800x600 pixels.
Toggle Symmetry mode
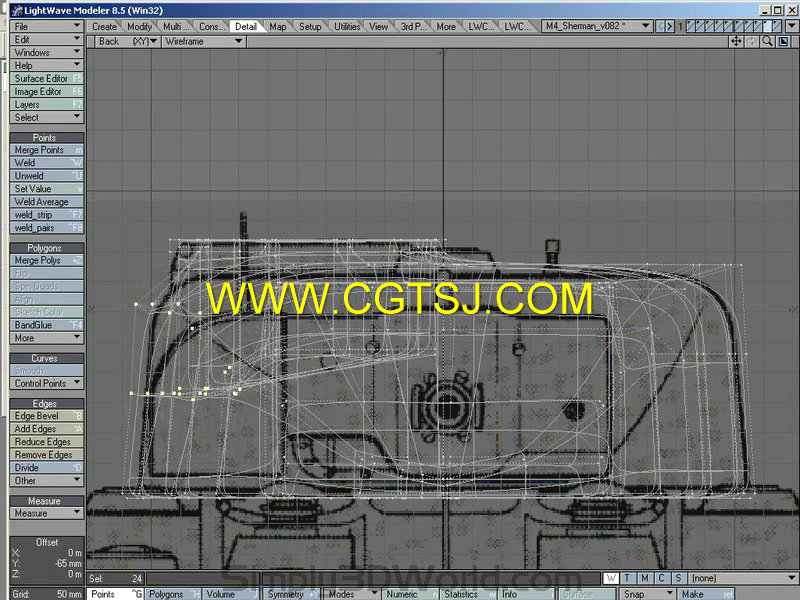pyautogui.click(x=291, y=594)
